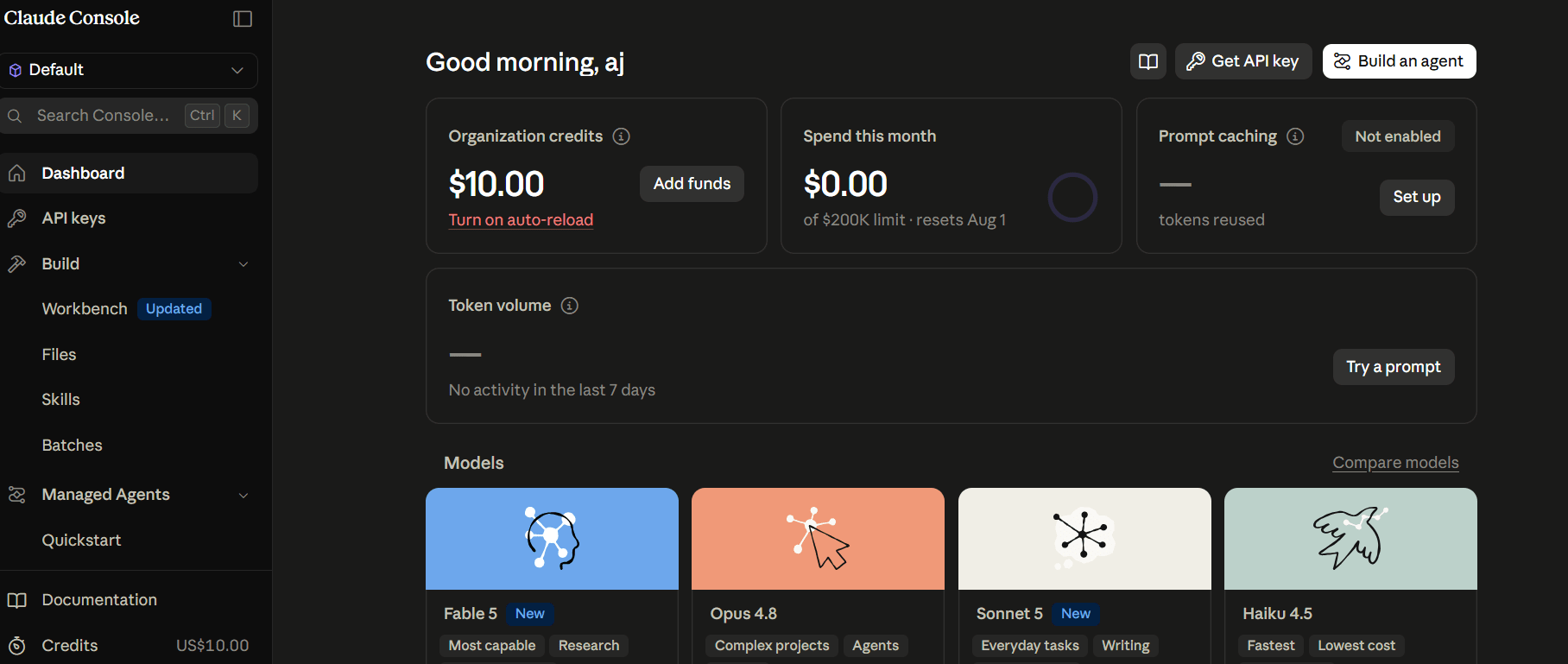Click Set up for prompt caching
The width and height of the screenshot is (1568, 664).
pos(1417,197)
